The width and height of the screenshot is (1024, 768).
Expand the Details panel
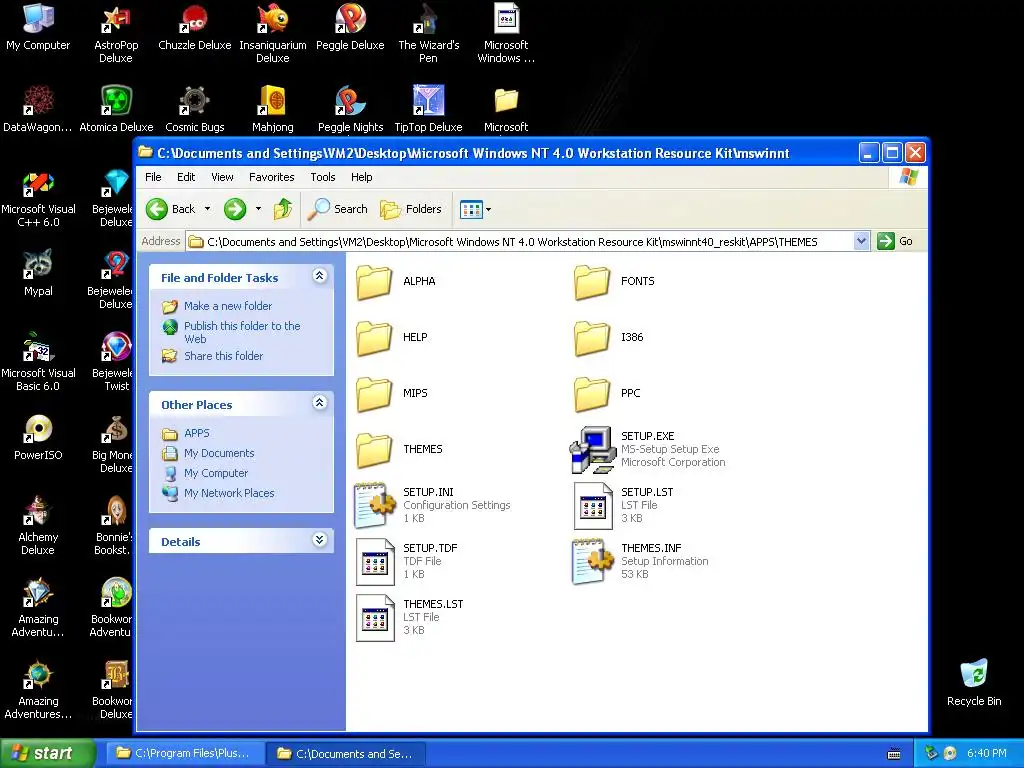(319, 540)
